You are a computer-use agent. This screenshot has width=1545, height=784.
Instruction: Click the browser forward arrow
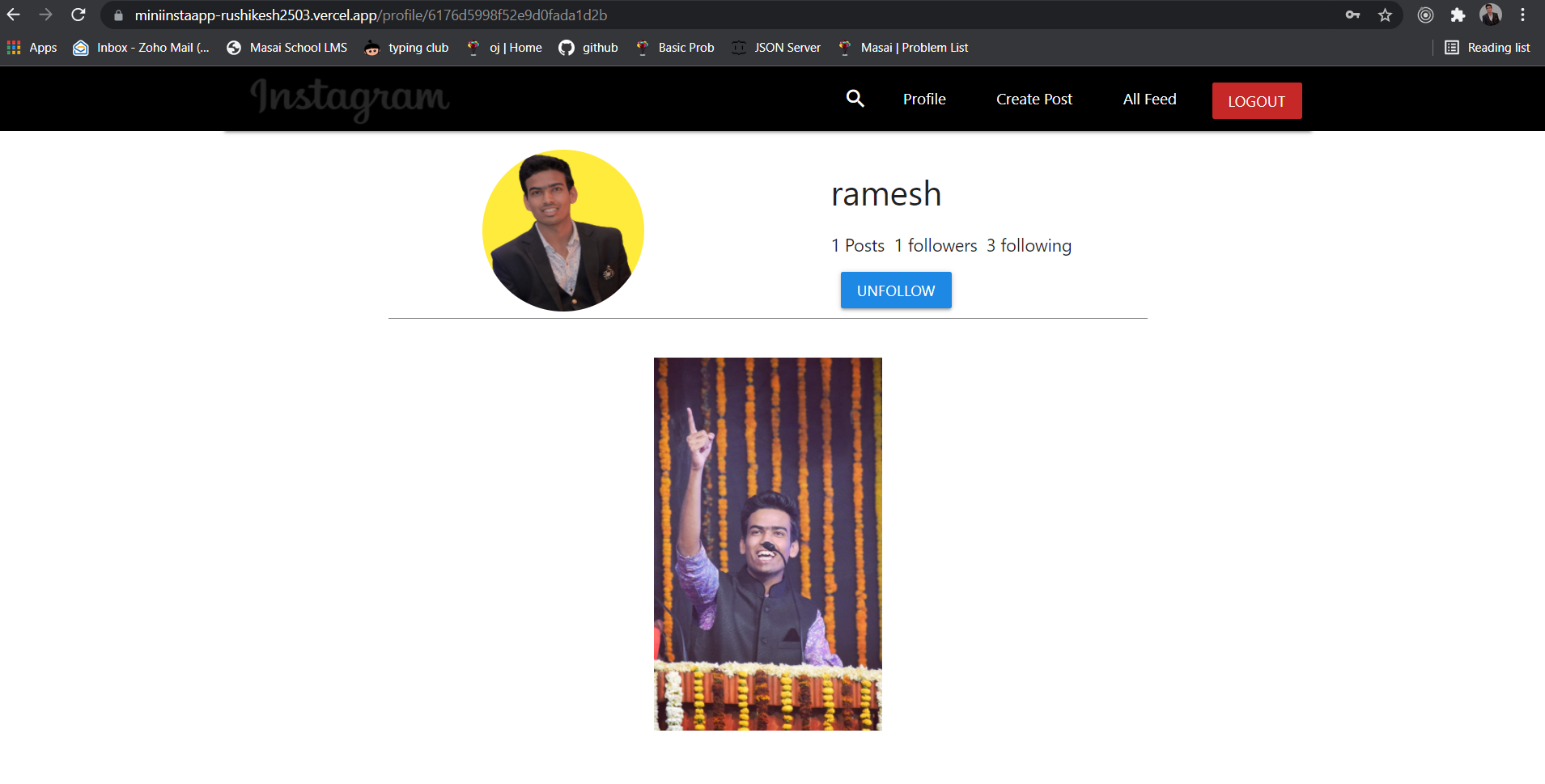click(45, 15)
